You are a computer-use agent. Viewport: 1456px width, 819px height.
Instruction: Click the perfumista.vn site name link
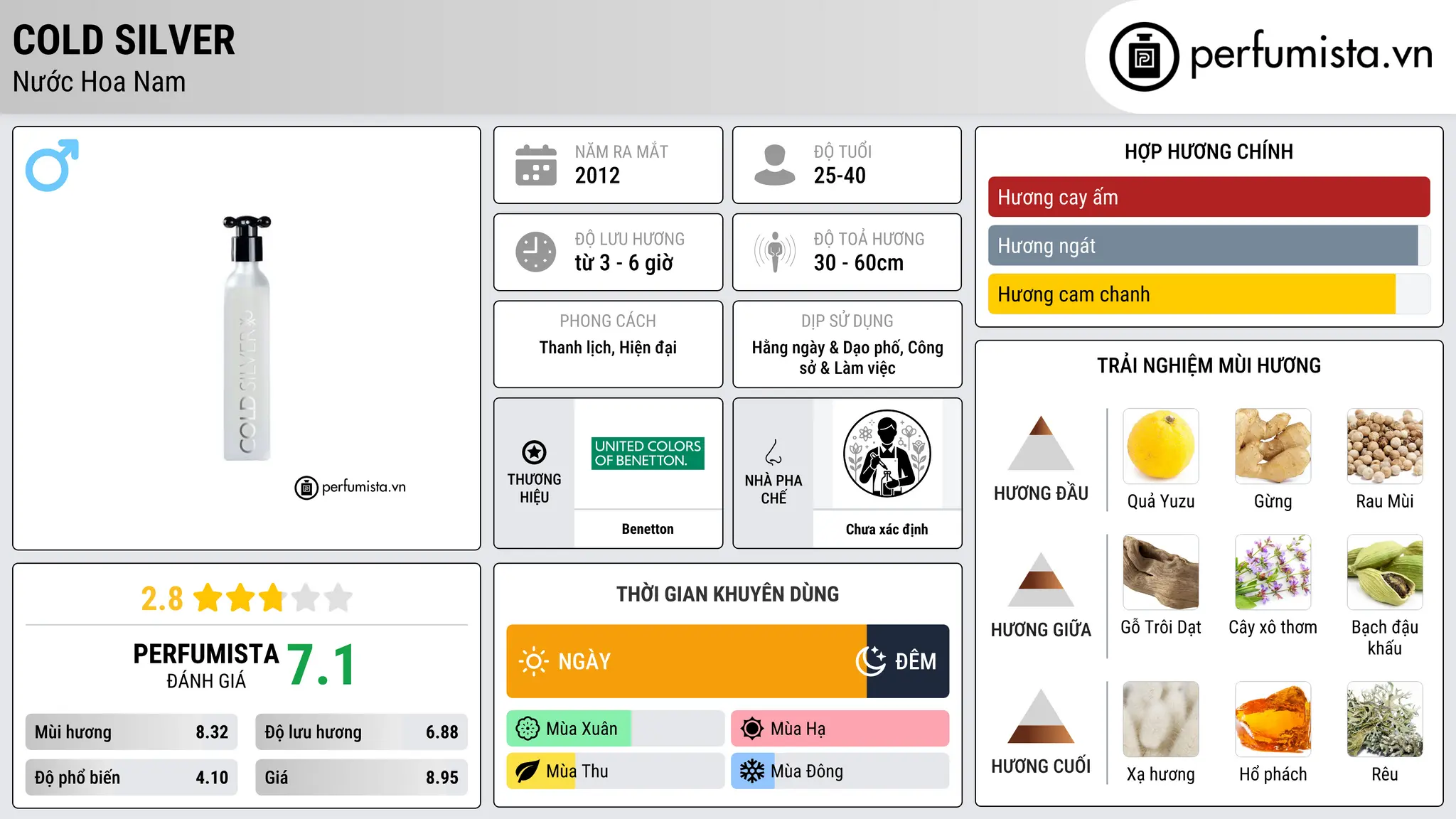1312,54
